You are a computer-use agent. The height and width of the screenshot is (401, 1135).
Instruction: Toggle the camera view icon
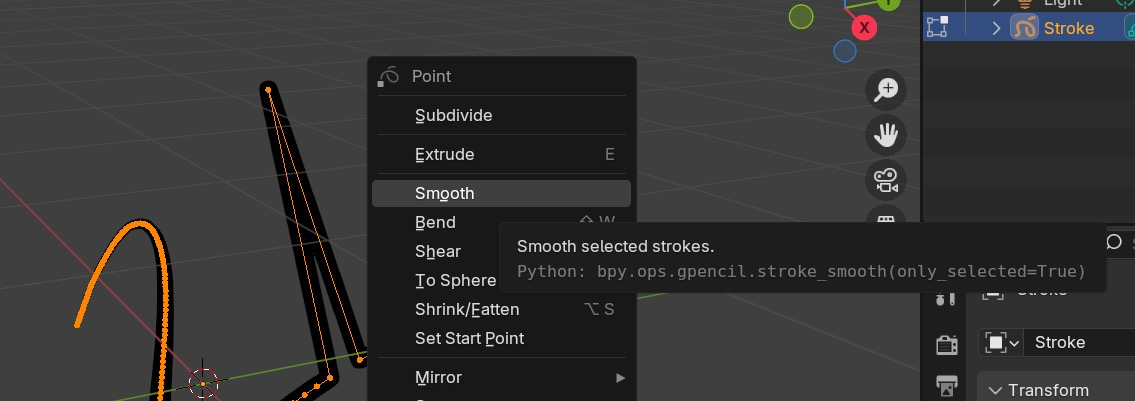click(x=885, y=179)
